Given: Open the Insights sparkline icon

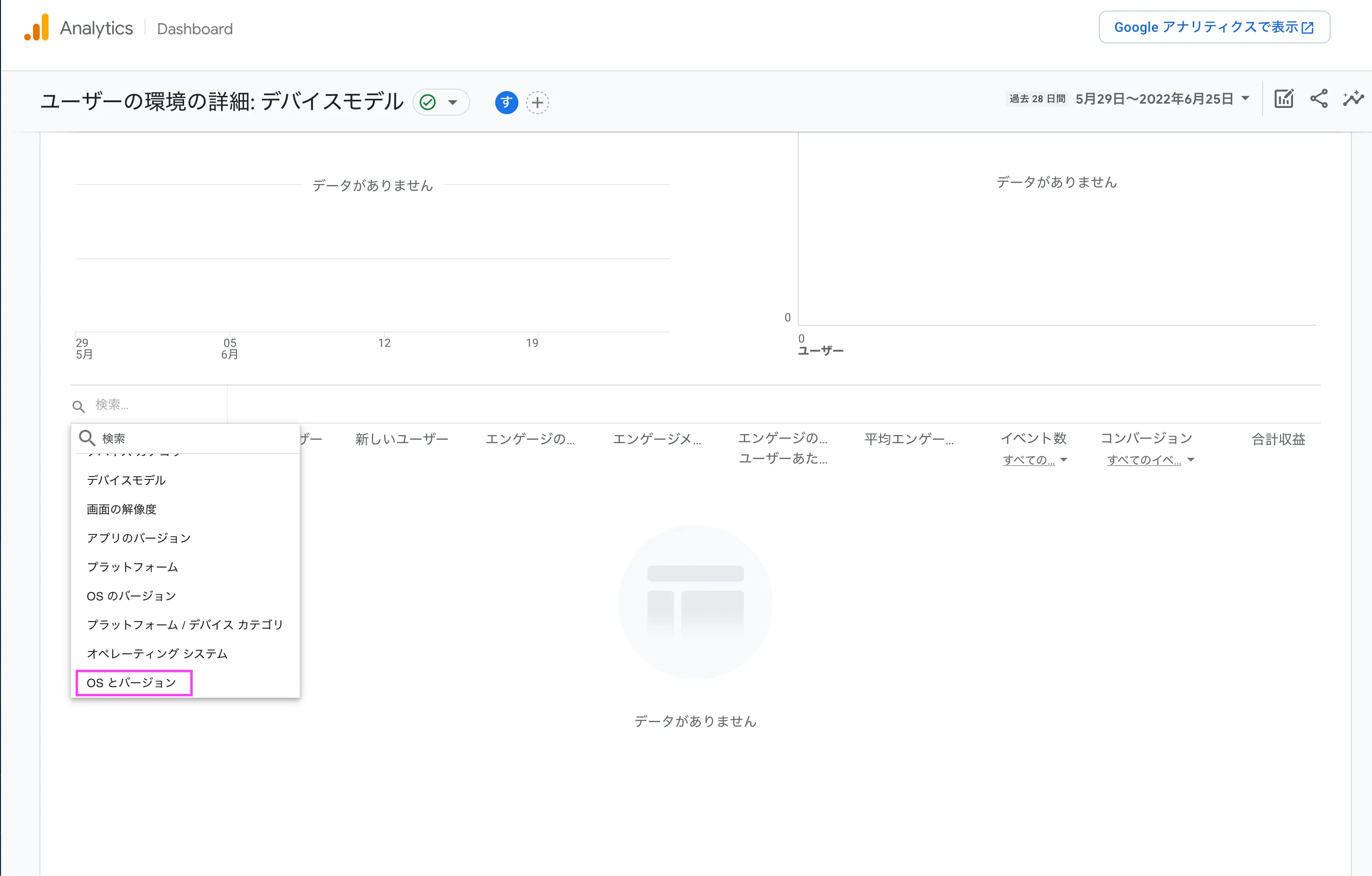Looking at the screenshot, I should point(1353,99).
